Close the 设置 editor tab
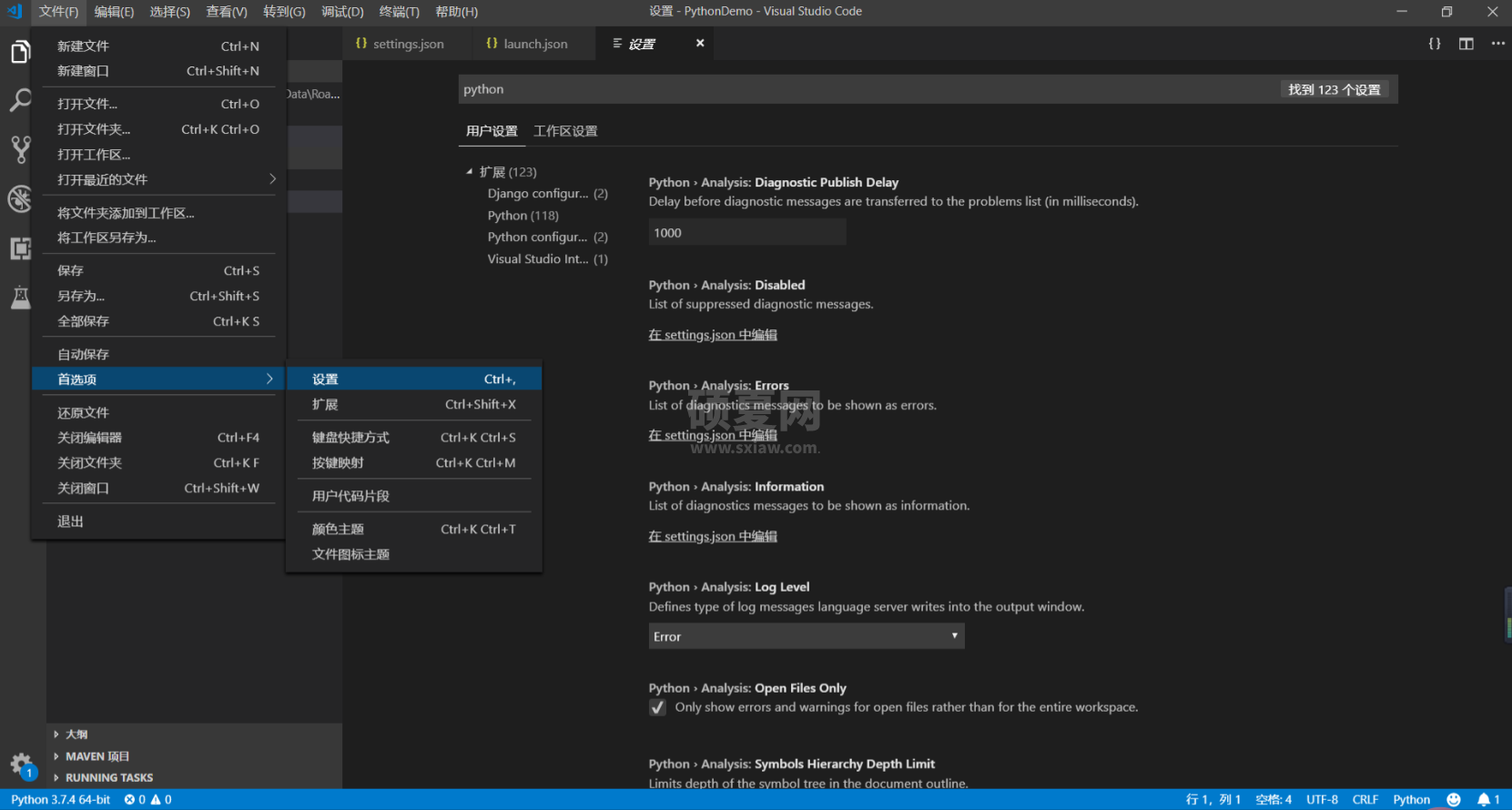This screenshot has height=810, width=1512. coord(700,43)
